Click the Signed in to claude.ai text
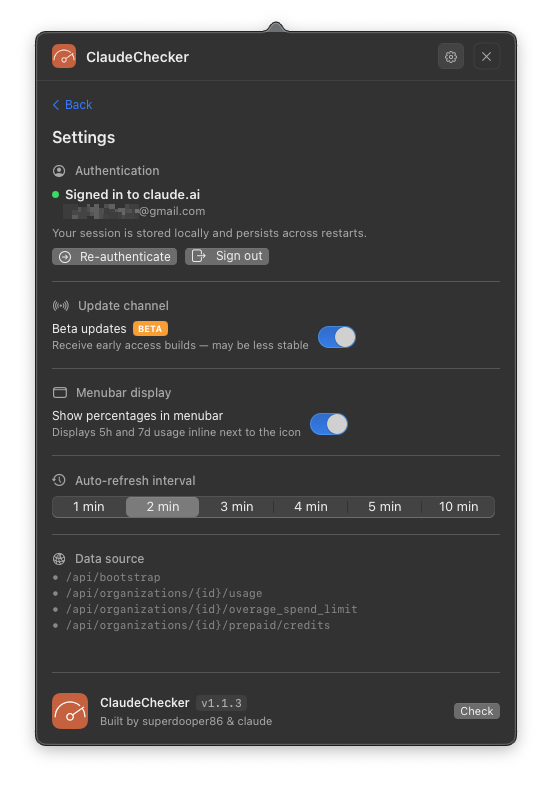 pyautogui.click(x=133, y=194)
